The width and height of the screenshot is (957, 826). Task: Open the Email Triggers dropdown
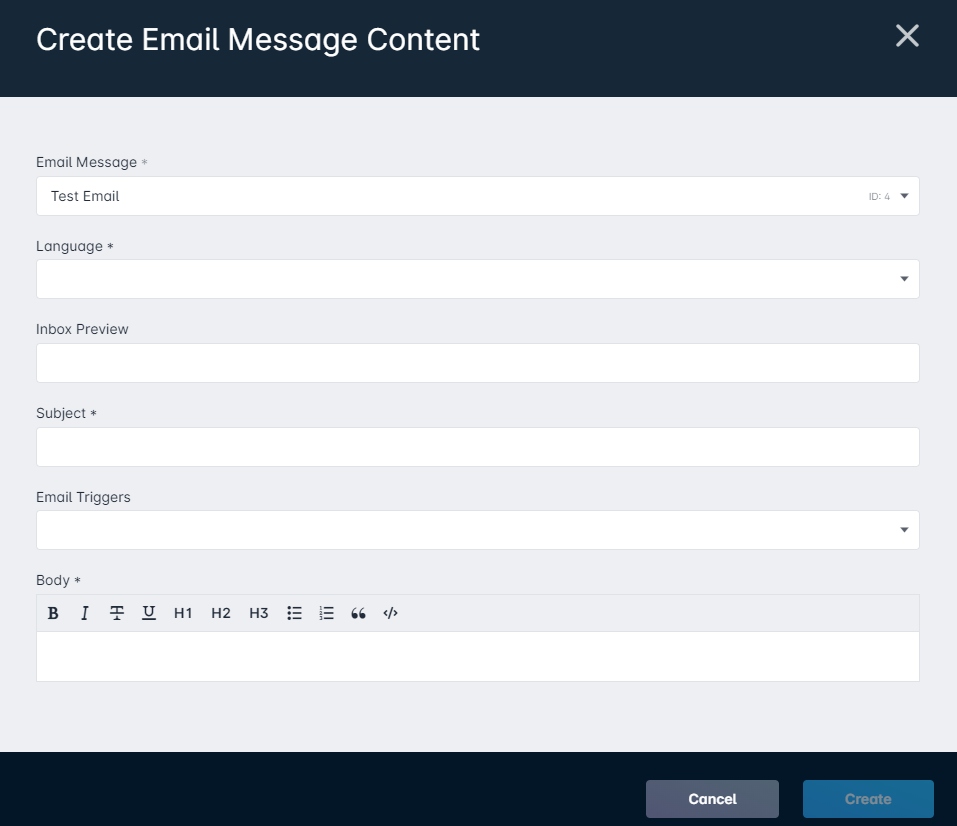click(478, 530)
